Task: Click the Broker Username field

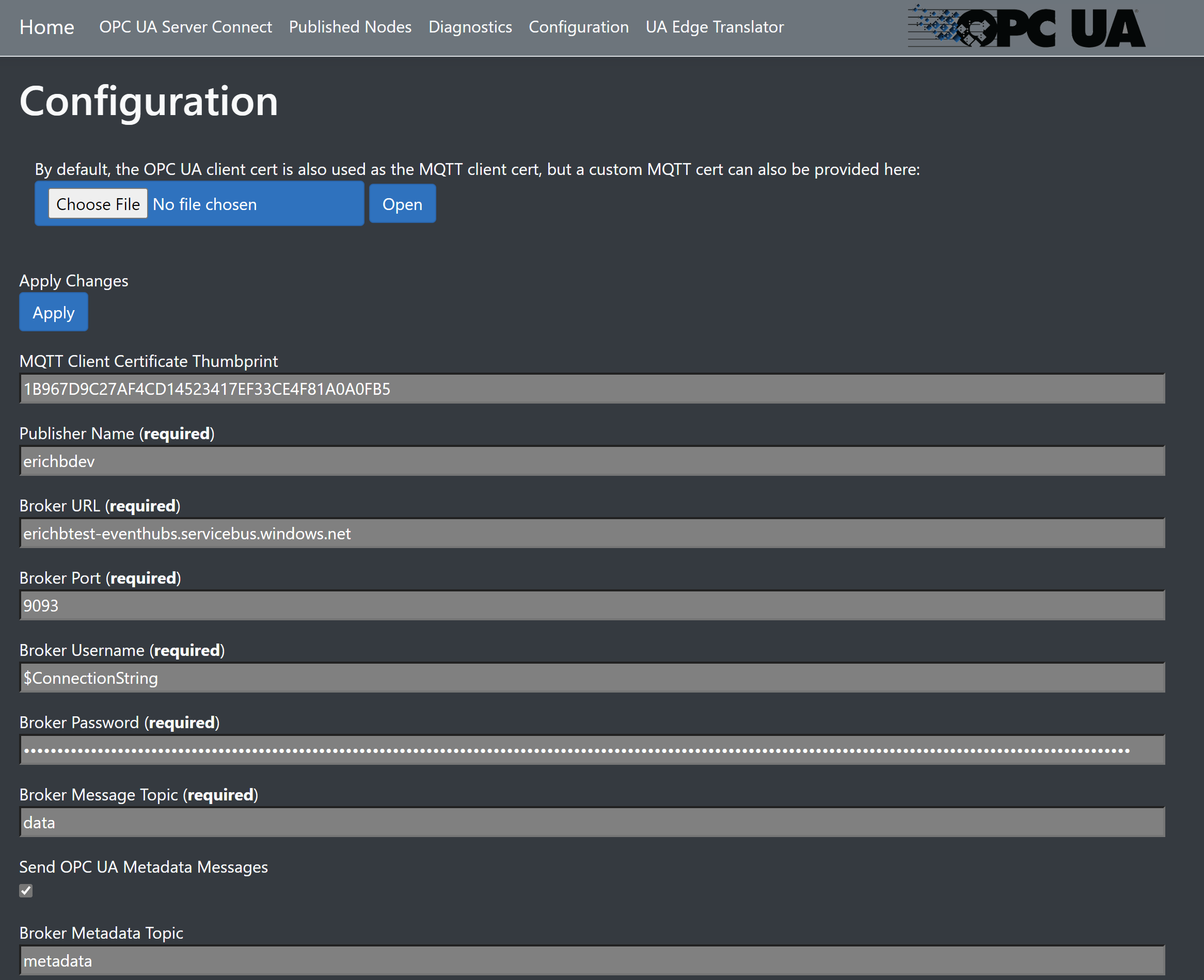Action: pos(592,678)
